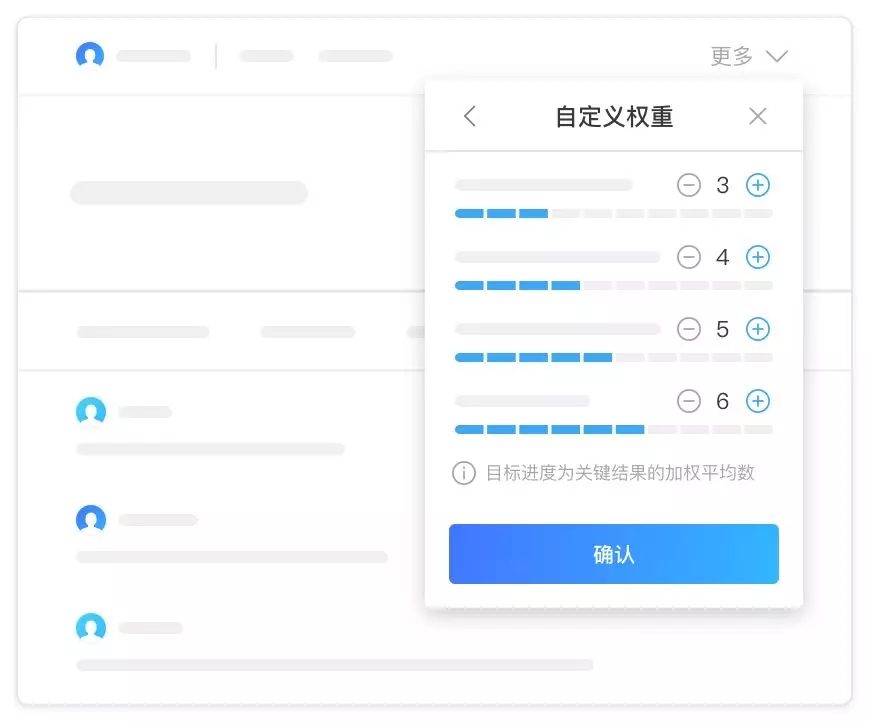
Task: Increase the weight showing 4
Action: tap(758, 257)
